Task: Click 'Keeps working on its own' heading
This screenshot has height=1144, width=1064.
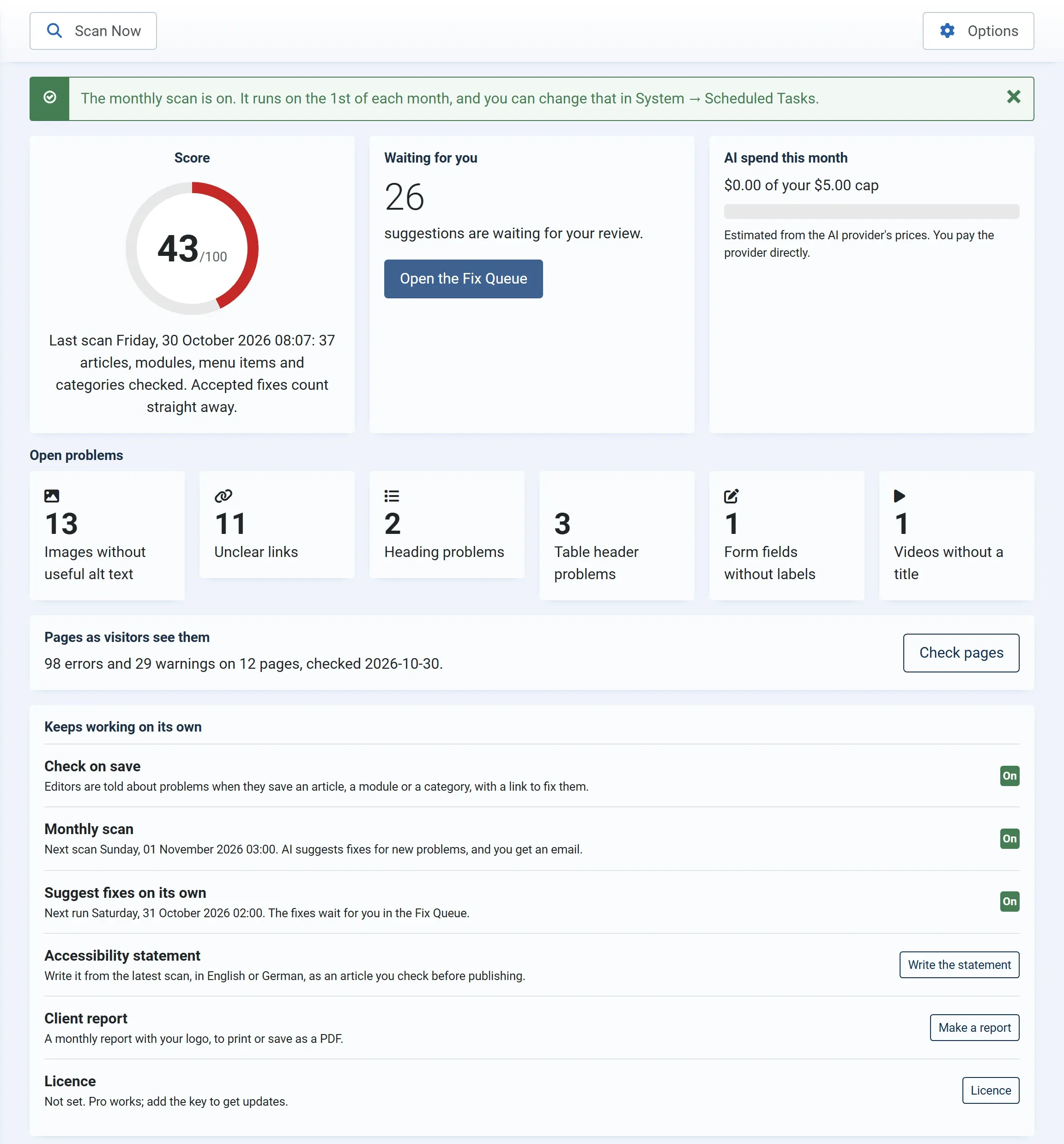Action: click(122, 727)
